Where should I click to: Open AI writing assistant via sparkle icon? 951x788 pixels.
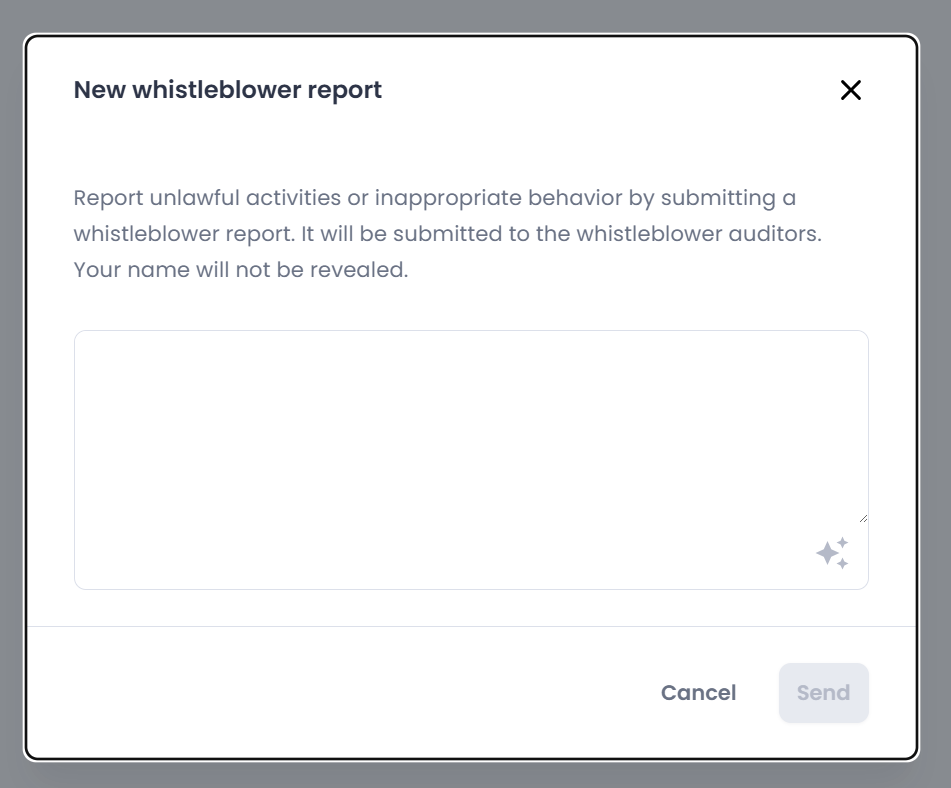832,553
